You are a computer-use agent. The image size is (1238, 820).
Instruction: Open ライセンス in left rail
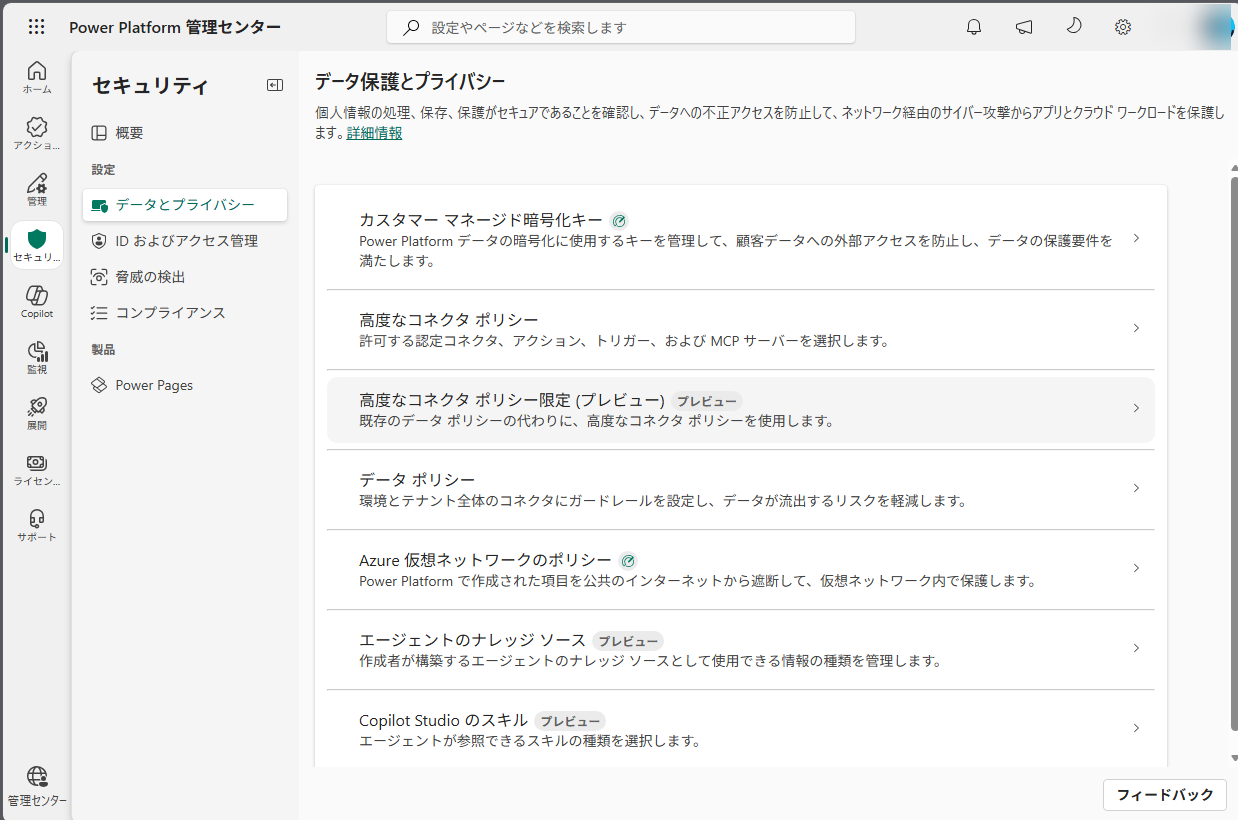tap(37, 470)
